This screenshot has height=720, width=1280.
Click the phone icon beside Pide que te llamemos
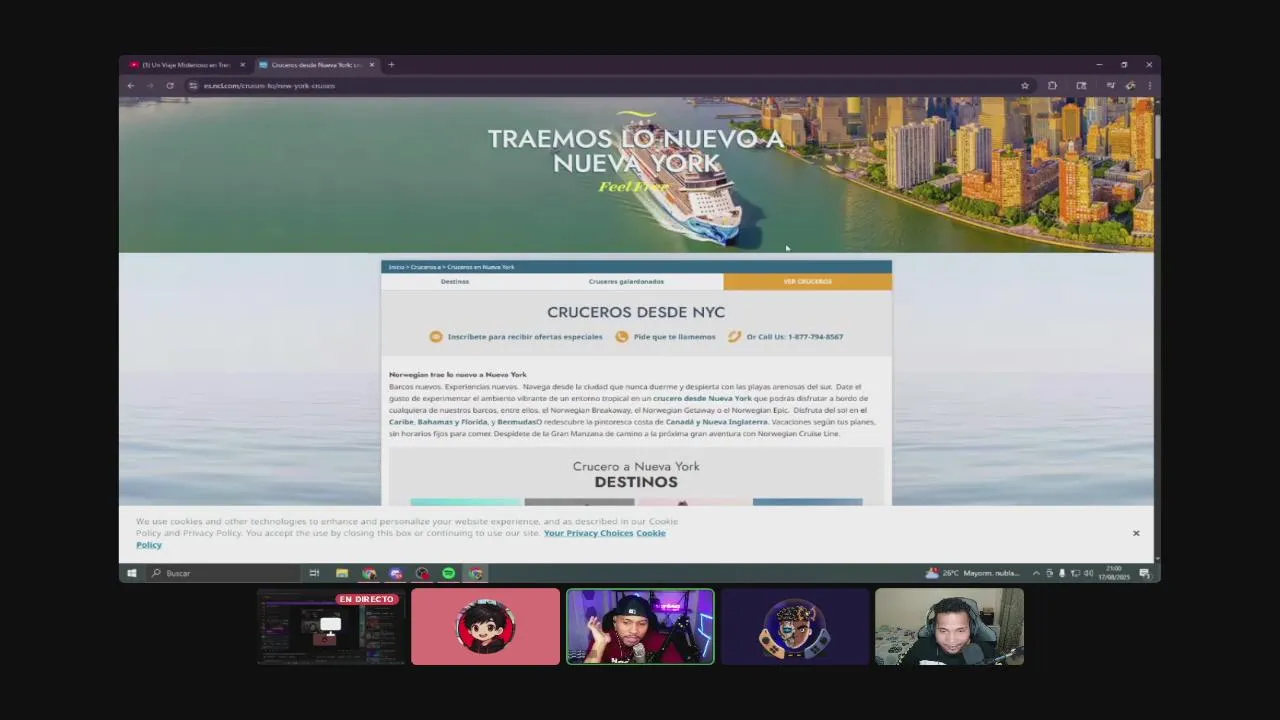pyautogui.click(x=622, y=337)
